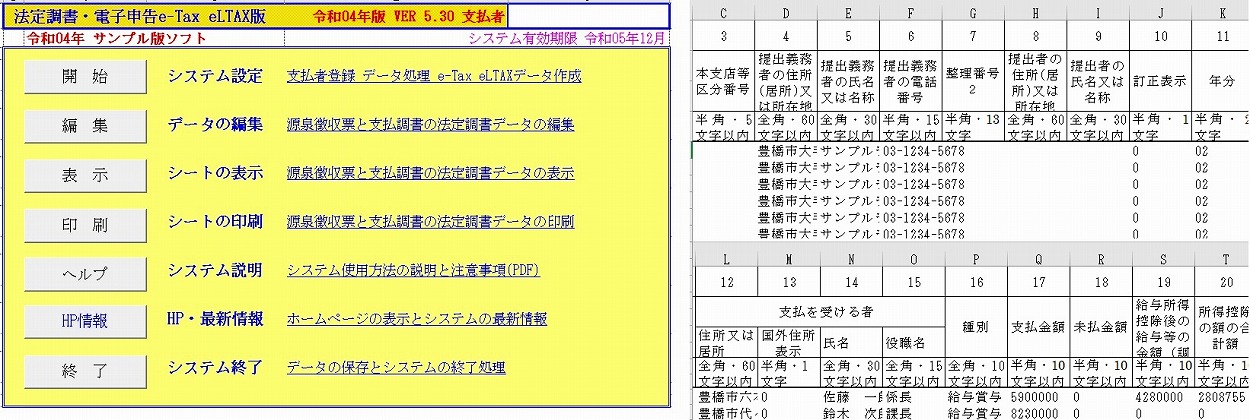Viewport: 1250px width, 420px height.
Task: Click the 編集 button
Action: (x=85, y=126)
